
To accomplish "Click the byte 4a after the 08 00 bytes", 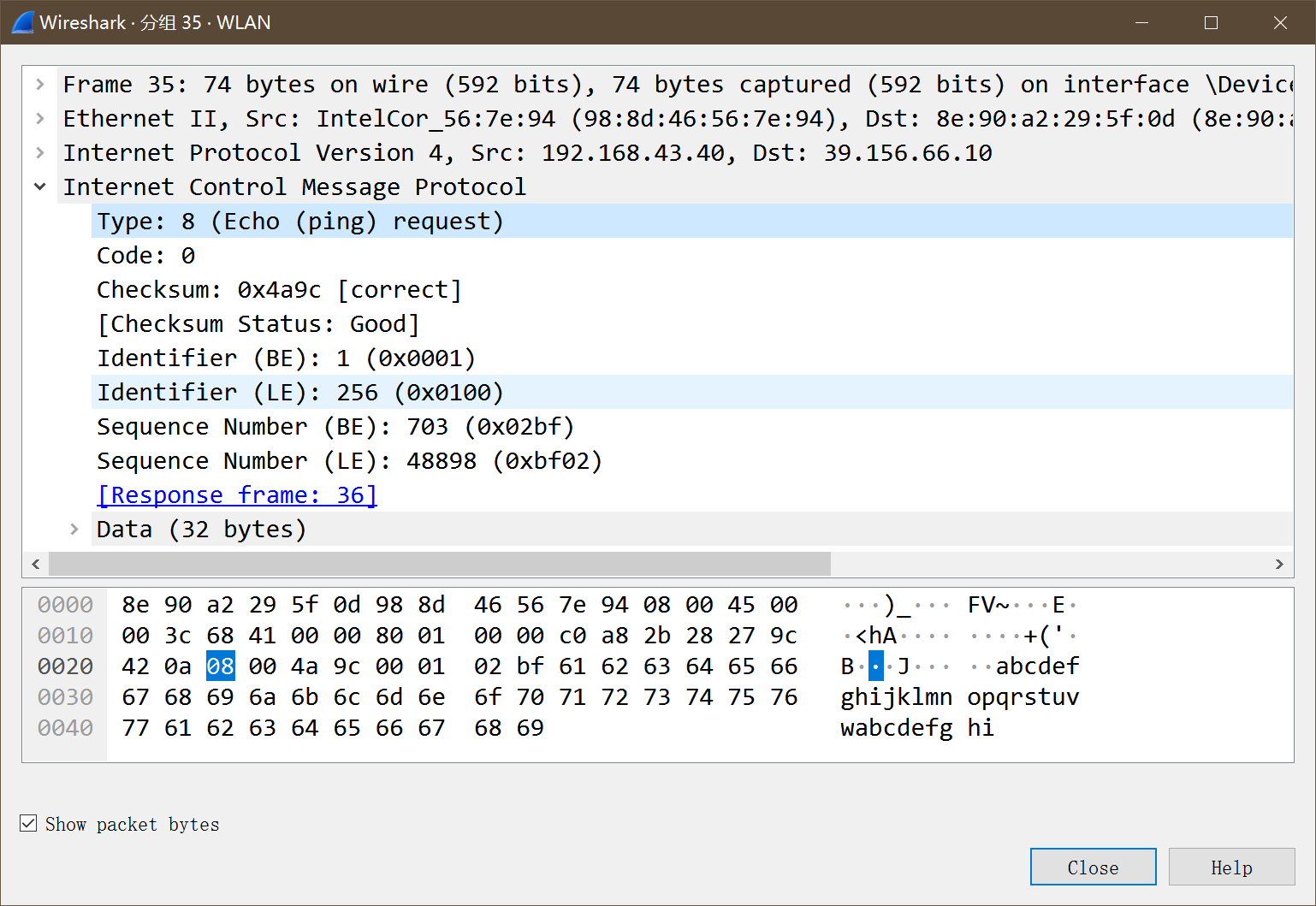I will (305, 666).
